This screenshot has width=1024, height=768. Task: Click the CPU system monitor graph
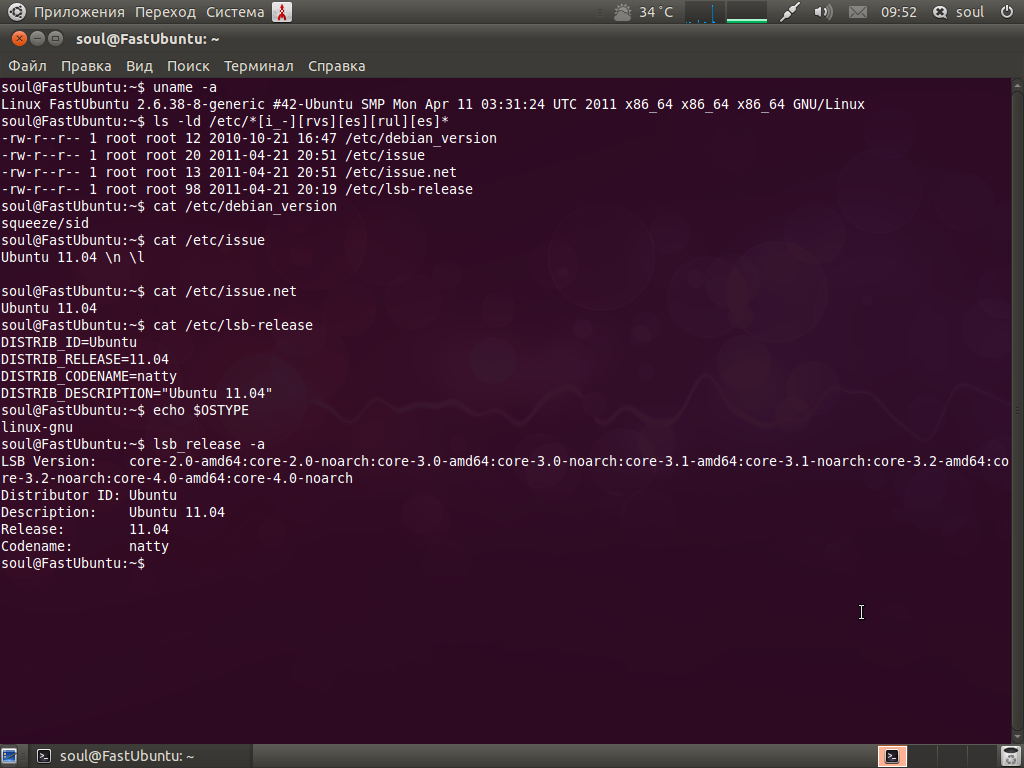point(704,12)
